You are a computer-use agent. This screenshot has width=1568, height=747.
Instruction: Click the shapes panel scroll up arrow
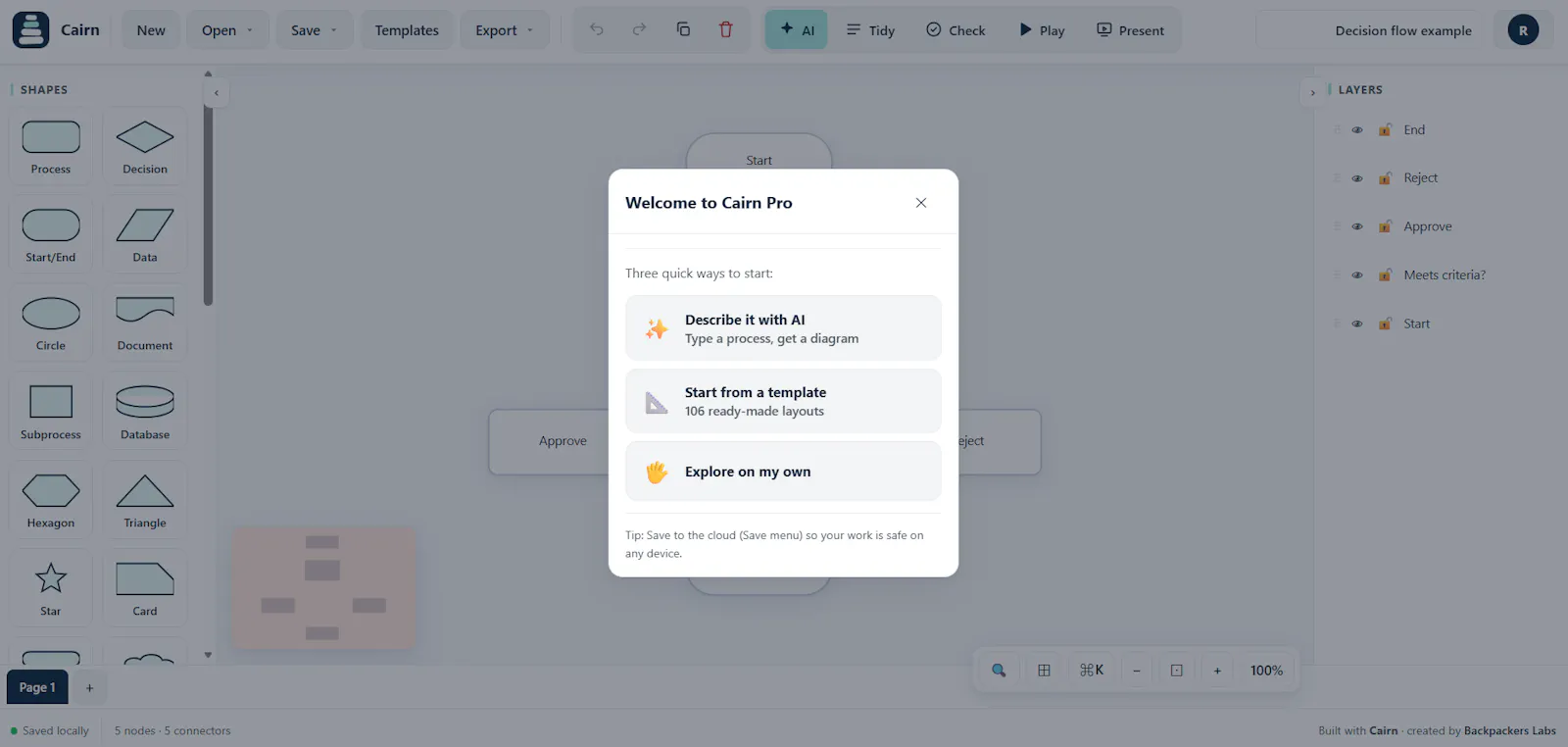coord(208,74)
